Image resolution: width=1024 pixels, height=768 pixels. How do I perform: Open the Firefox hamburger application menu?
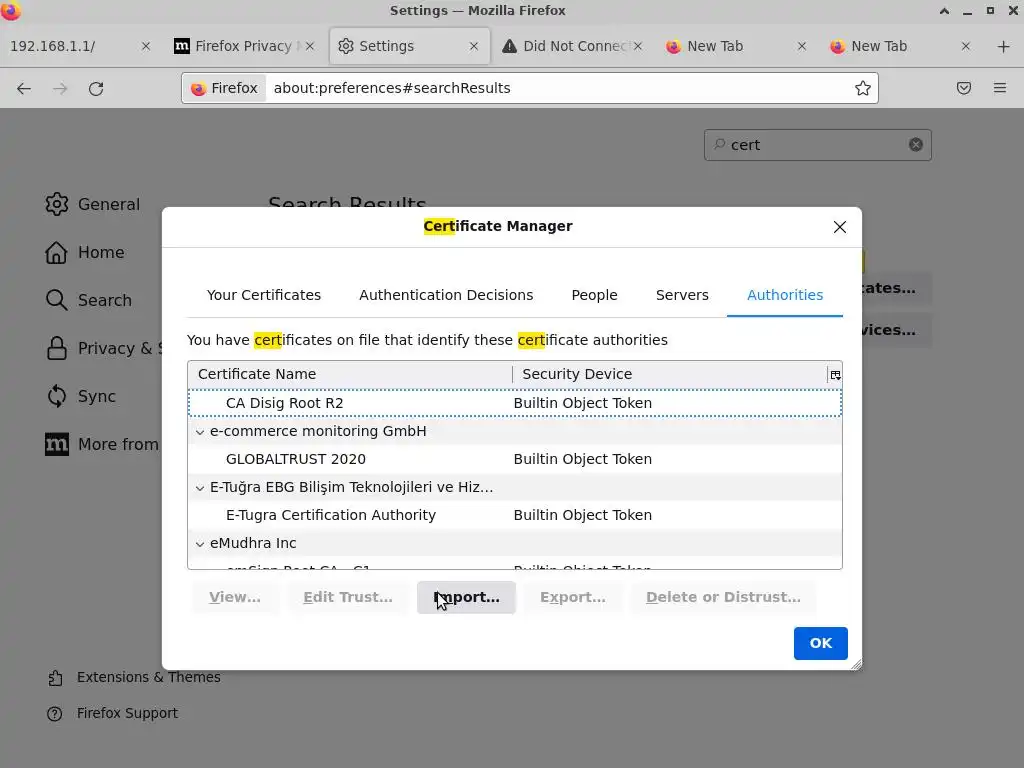click(1000, 88)
